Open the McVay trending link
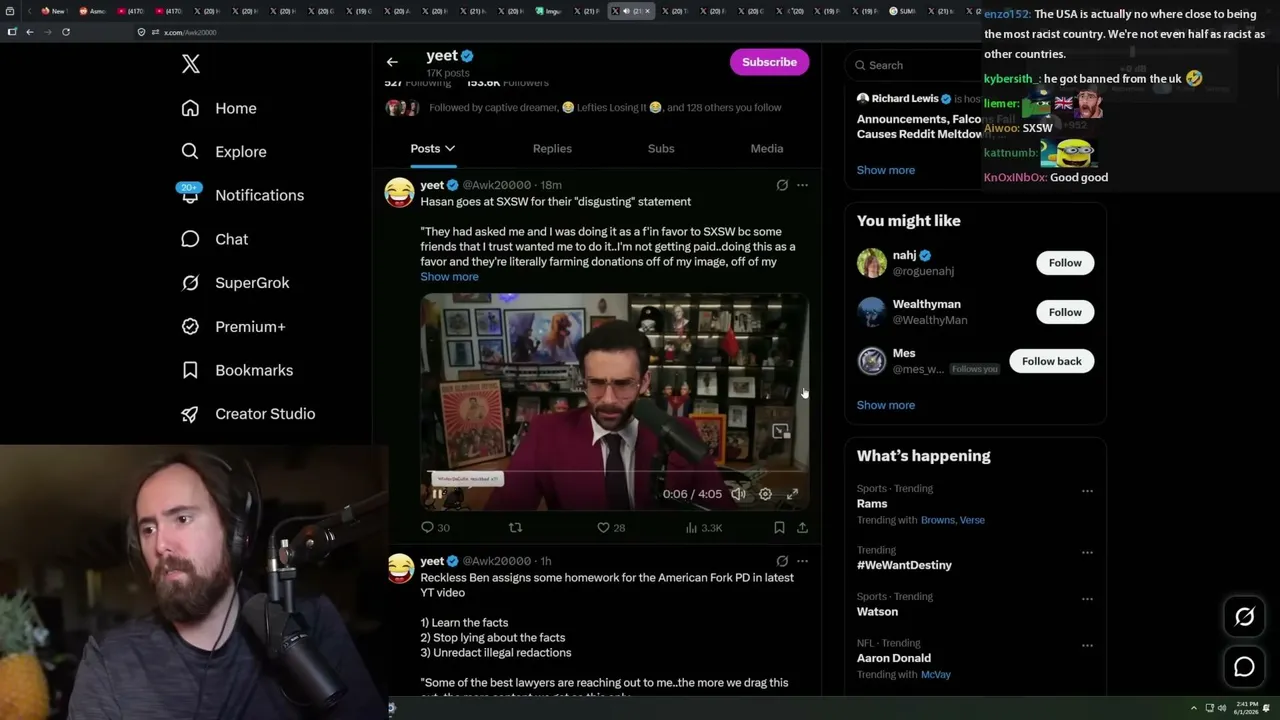1280x720 pixels. tap(936, 675)
